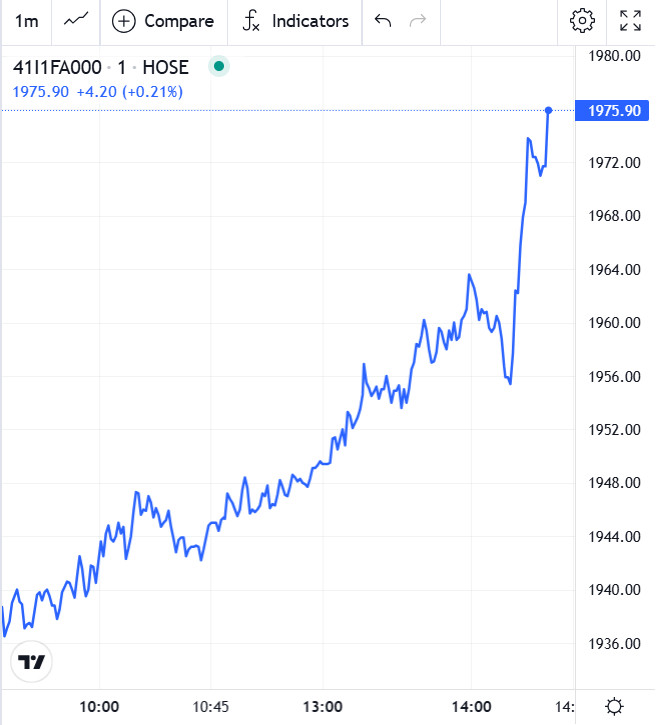Open the line chart style selector

(x=75, y=21)
